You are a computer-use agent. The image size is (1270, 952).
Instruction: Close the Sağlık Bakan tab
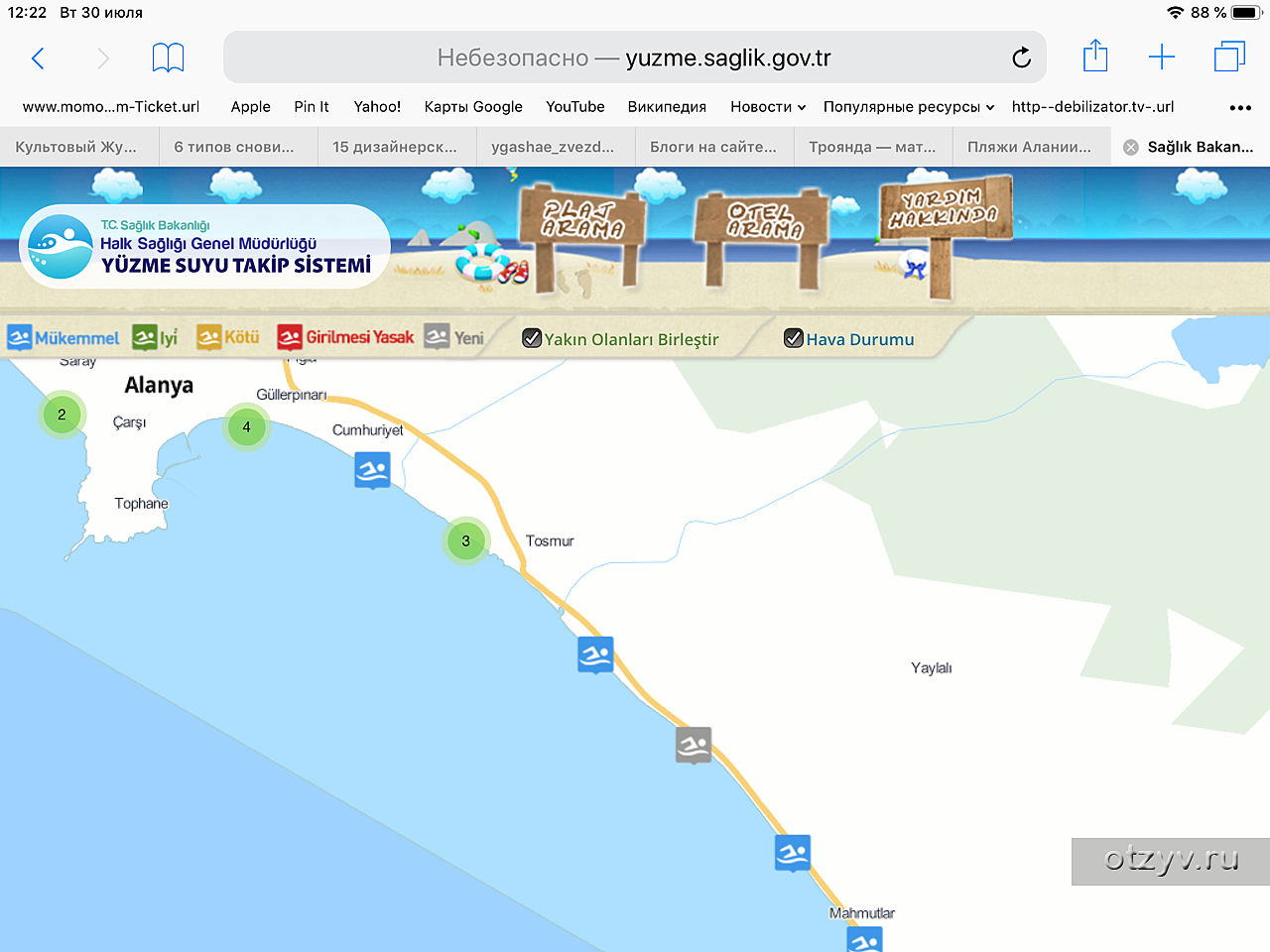pyautogui.click(x=1130, y=147)
